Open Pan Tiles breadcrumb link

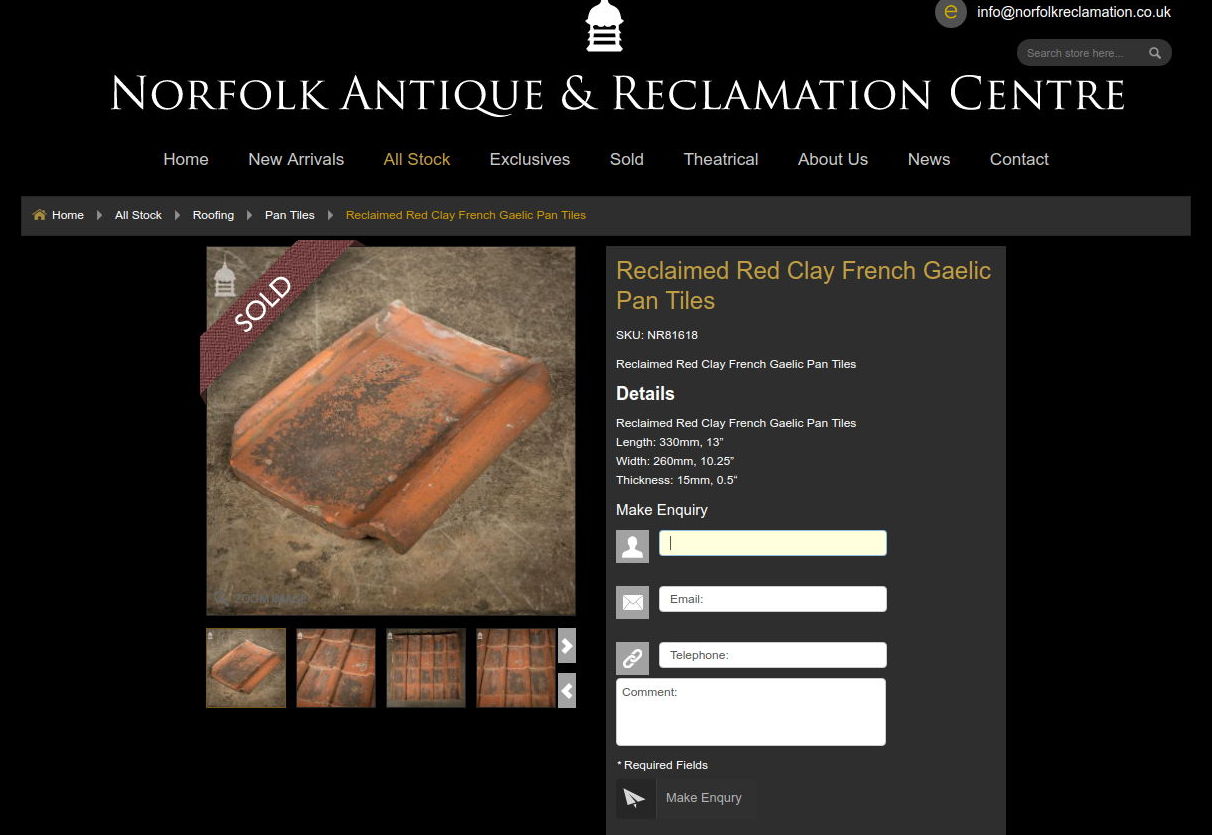(x=290, y=215)
